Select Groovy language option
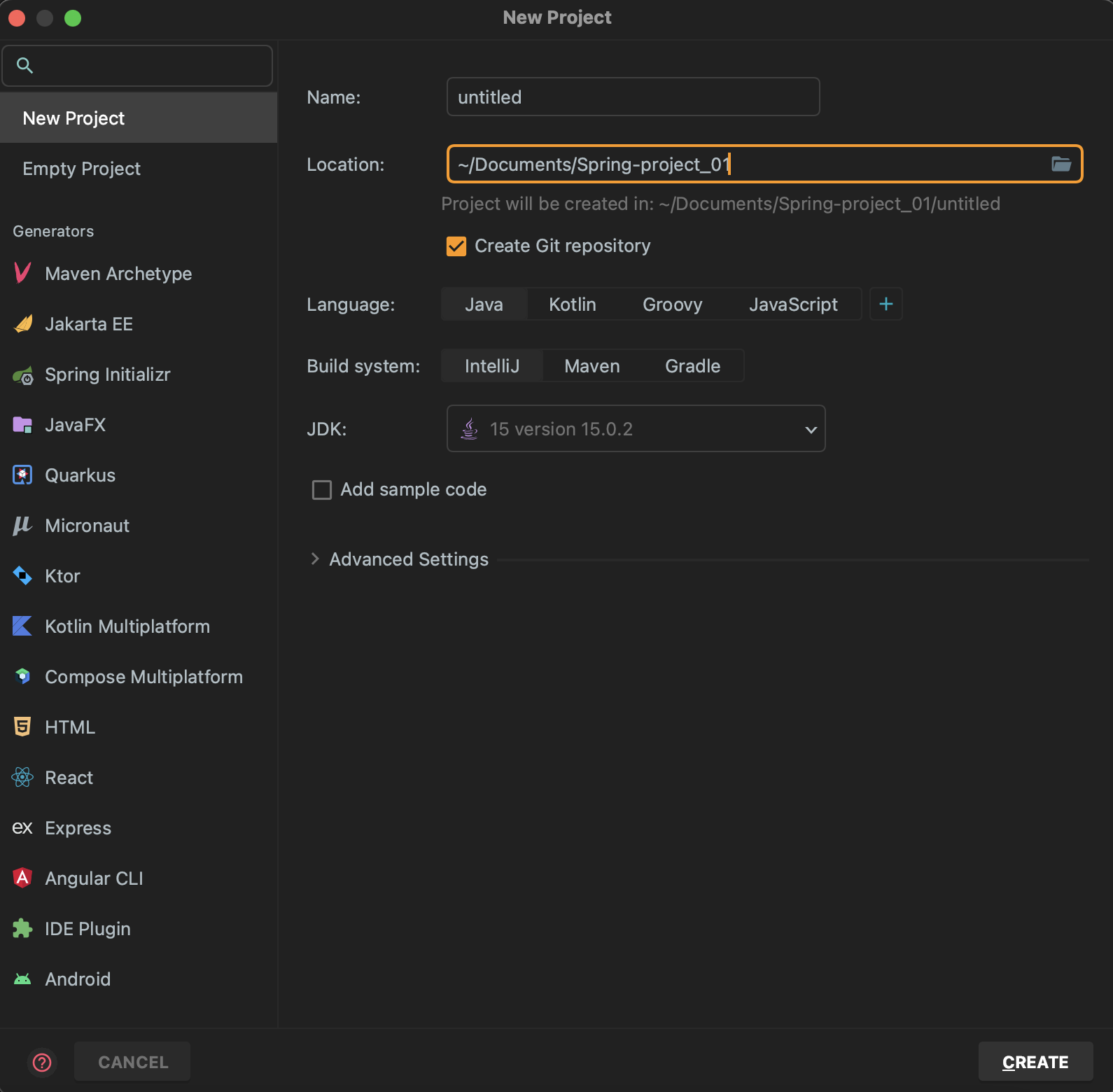 point(673,304)
